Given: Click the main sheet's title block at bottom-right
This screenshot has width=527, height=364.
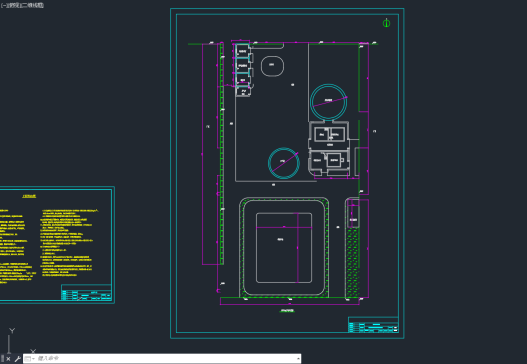Looking at the screenshot, I should (373, 325).
